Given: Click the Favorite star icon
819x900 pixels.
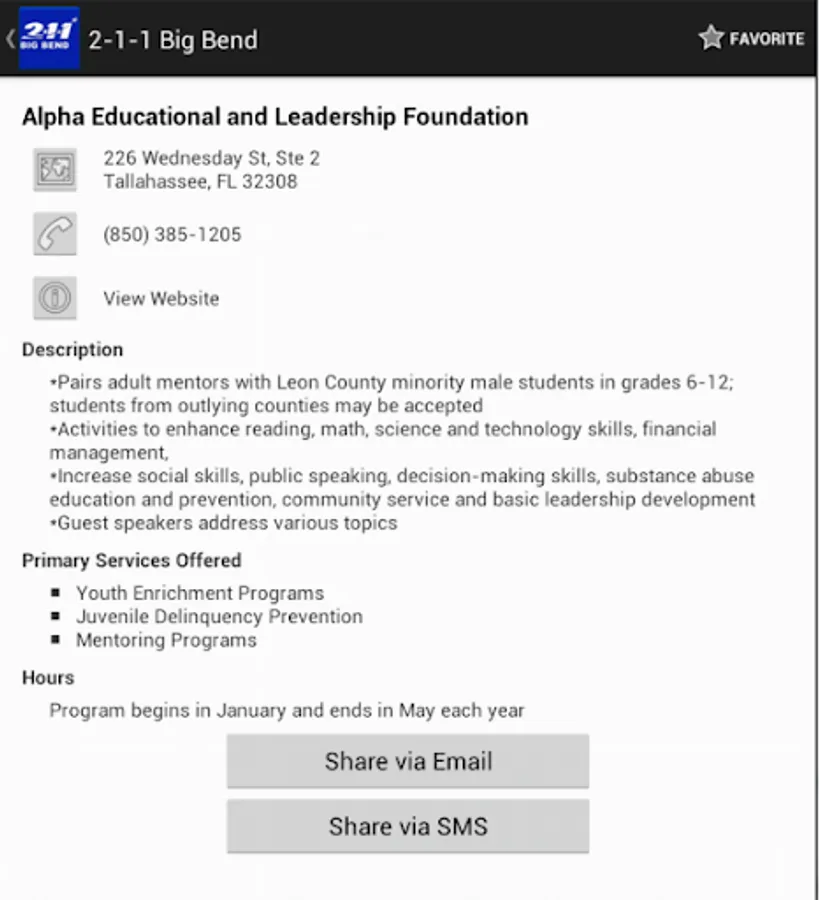Looking at the screenshot, I should pyautogui.click(x=711, y=38).
